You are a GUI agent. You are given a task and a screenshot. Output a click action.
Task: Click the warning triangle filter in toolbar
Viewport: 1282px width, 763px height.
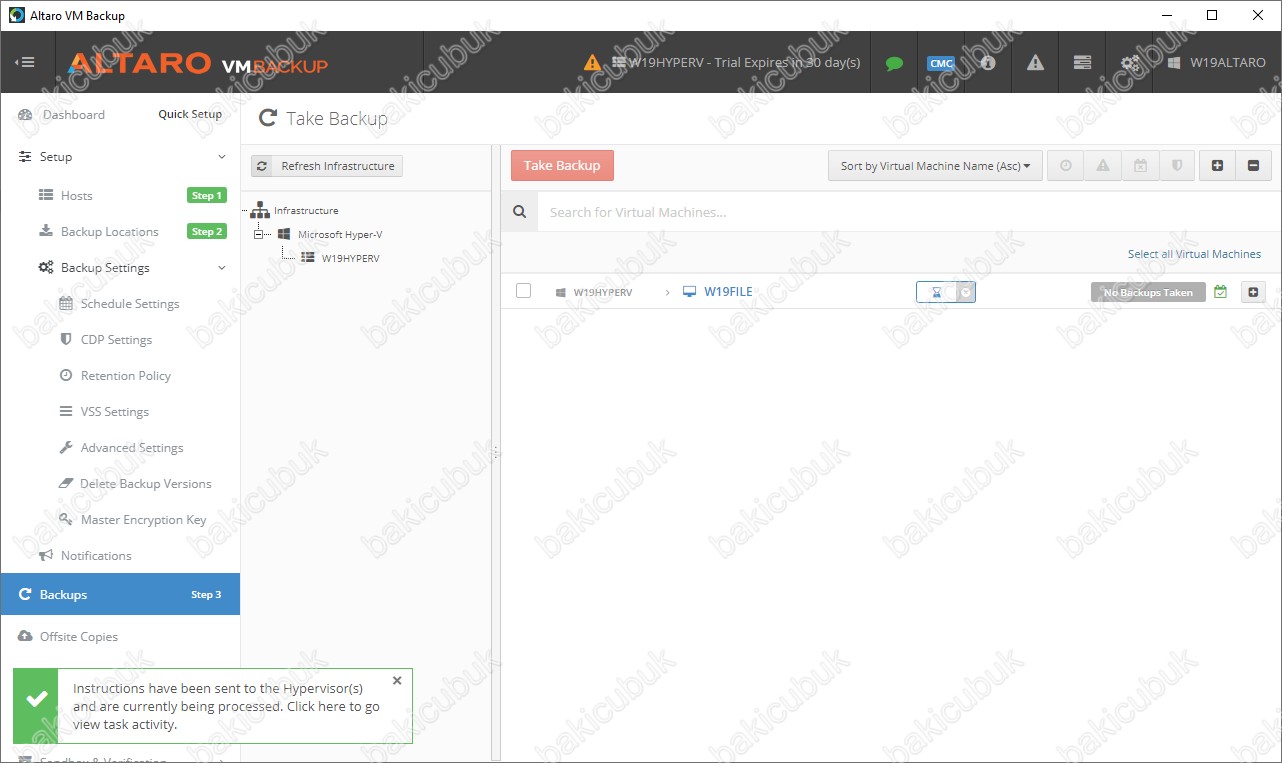coord(1103,166)
